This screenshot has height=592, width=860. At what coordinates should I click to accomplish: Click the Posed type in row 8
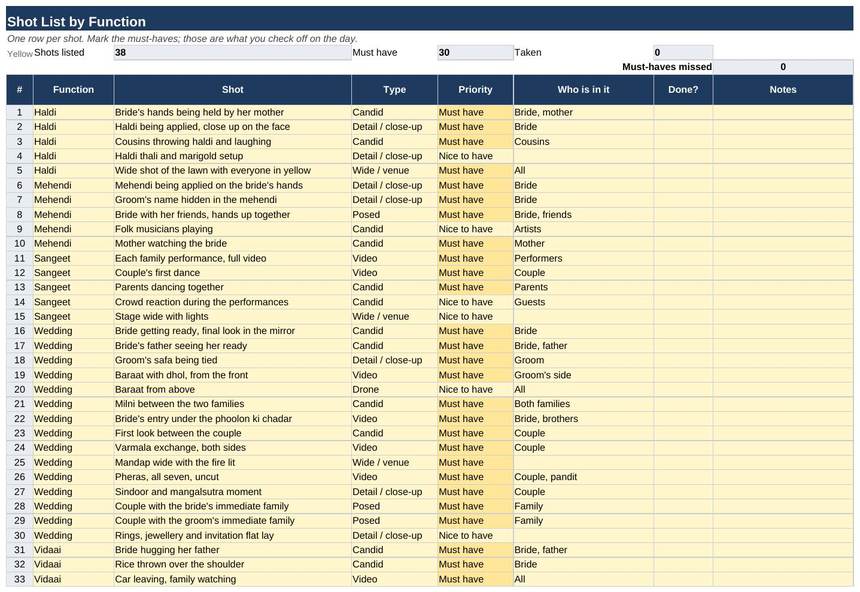[x=394, y=215]
